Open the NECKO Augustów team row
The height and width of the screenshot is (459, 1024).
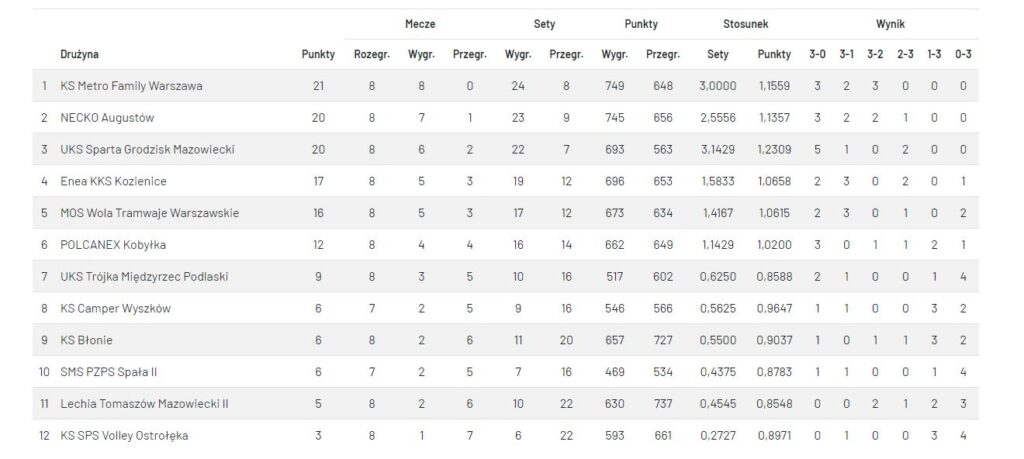[x=505, y=118]
